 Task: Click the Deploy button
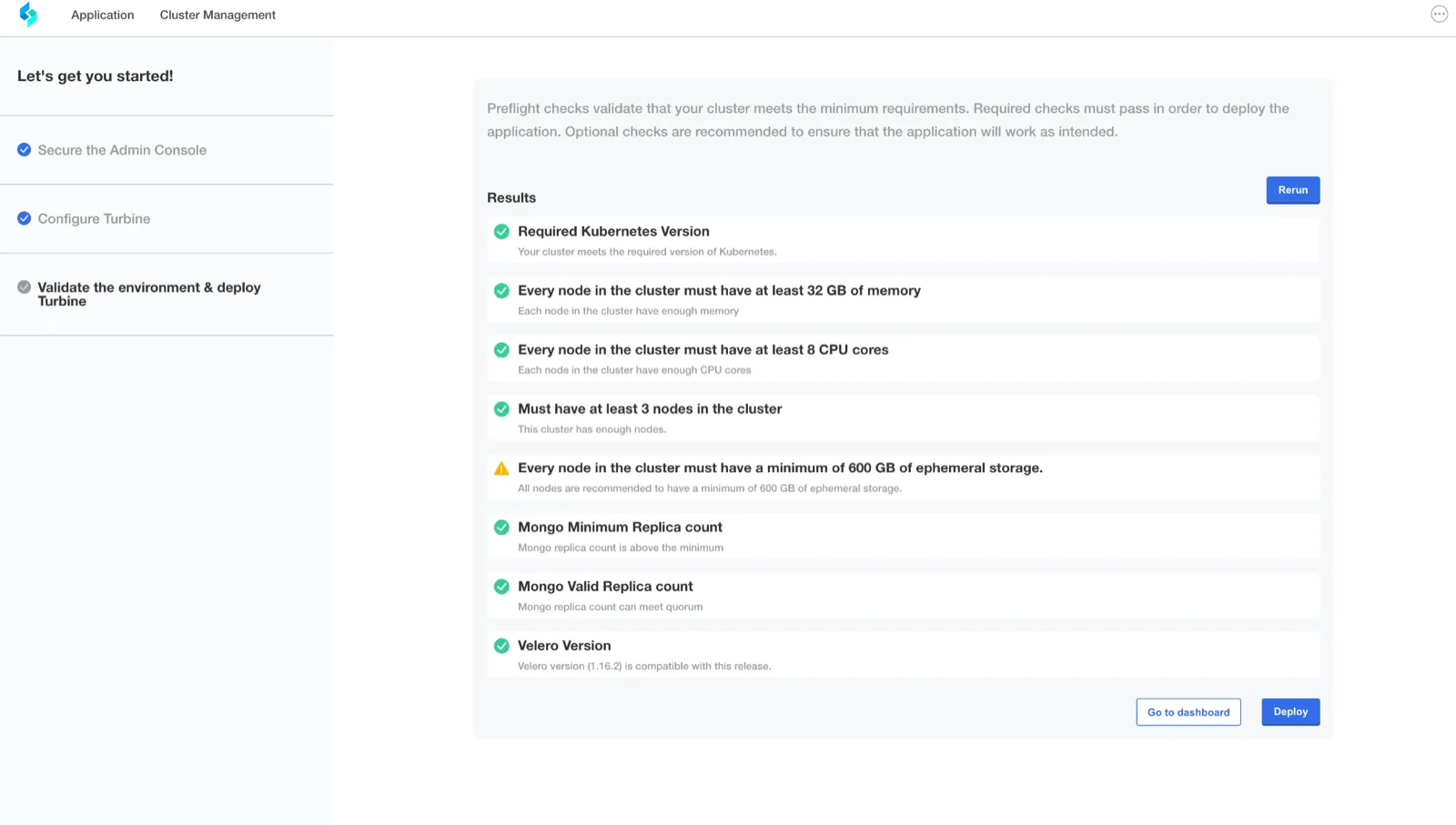coord(1290,712)
